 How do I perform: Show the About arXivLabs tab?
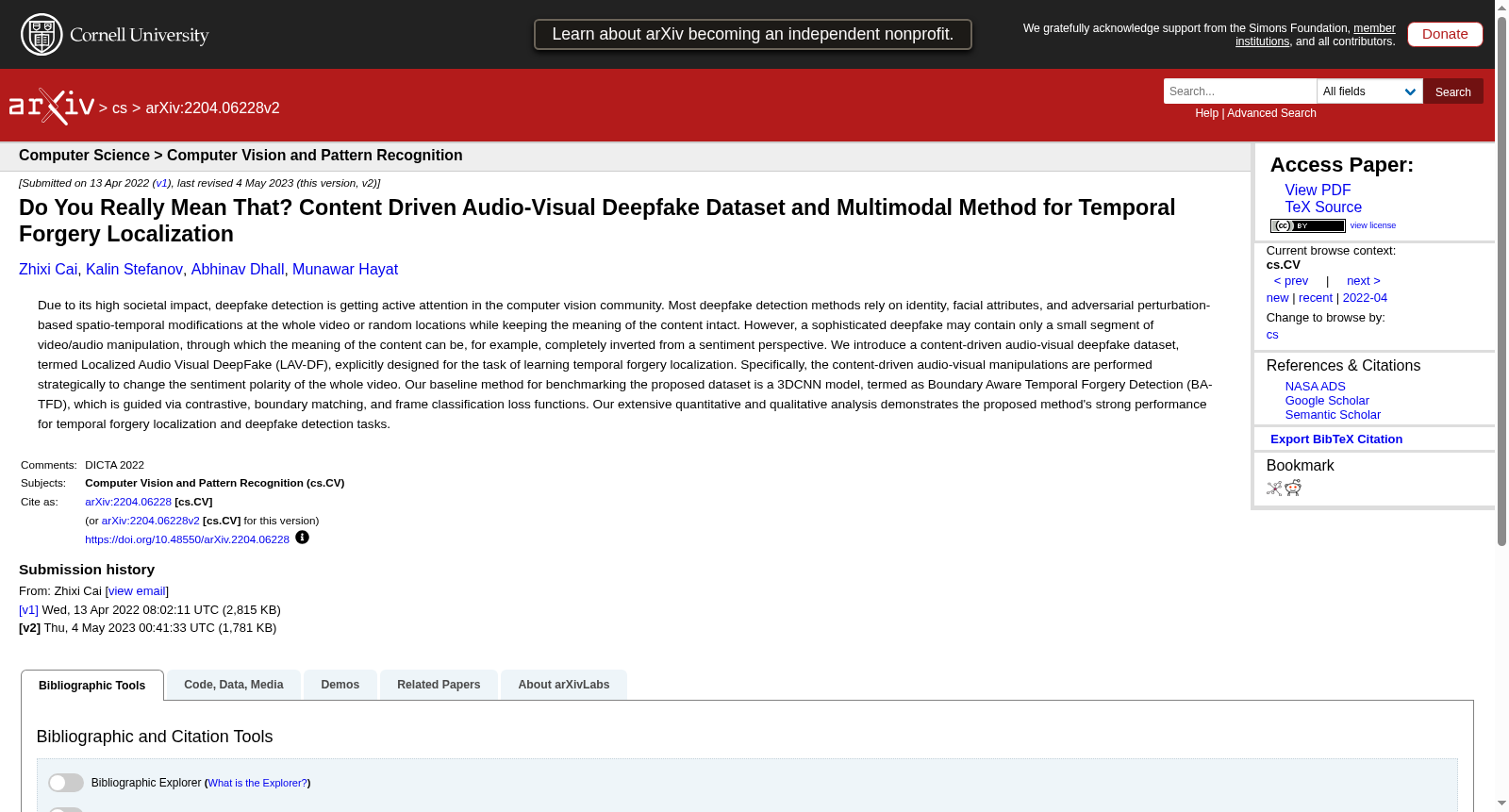(x=564, y=685)
